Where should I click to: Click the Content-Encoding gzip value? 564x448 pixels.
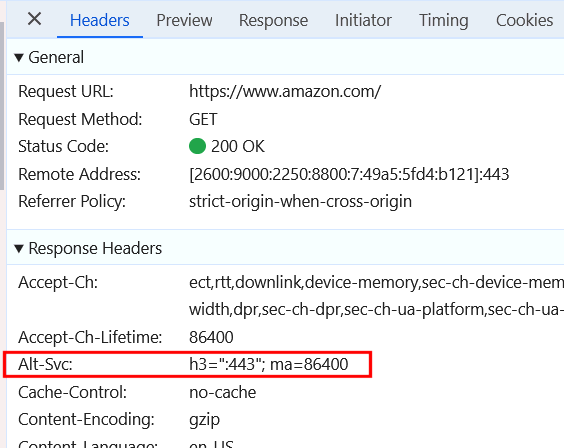[x=204, y=420]
